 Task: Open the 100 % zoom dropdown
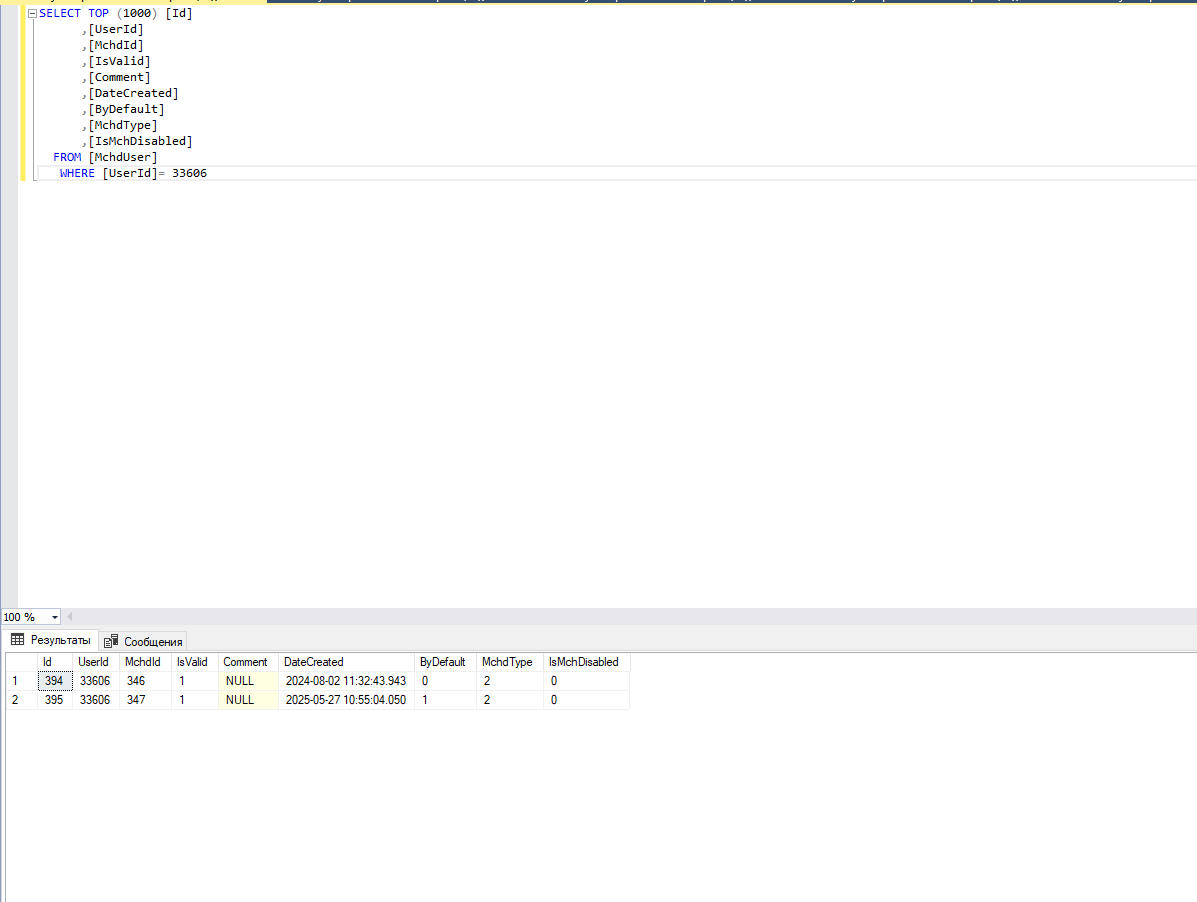[54, 617]
